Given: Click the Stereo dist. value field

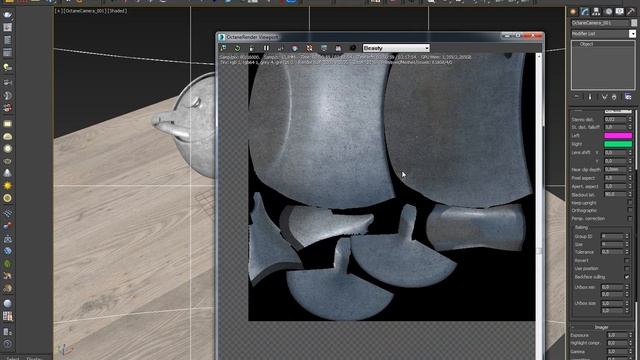Looking at the screenshot, I should click(x=615, y=119).
